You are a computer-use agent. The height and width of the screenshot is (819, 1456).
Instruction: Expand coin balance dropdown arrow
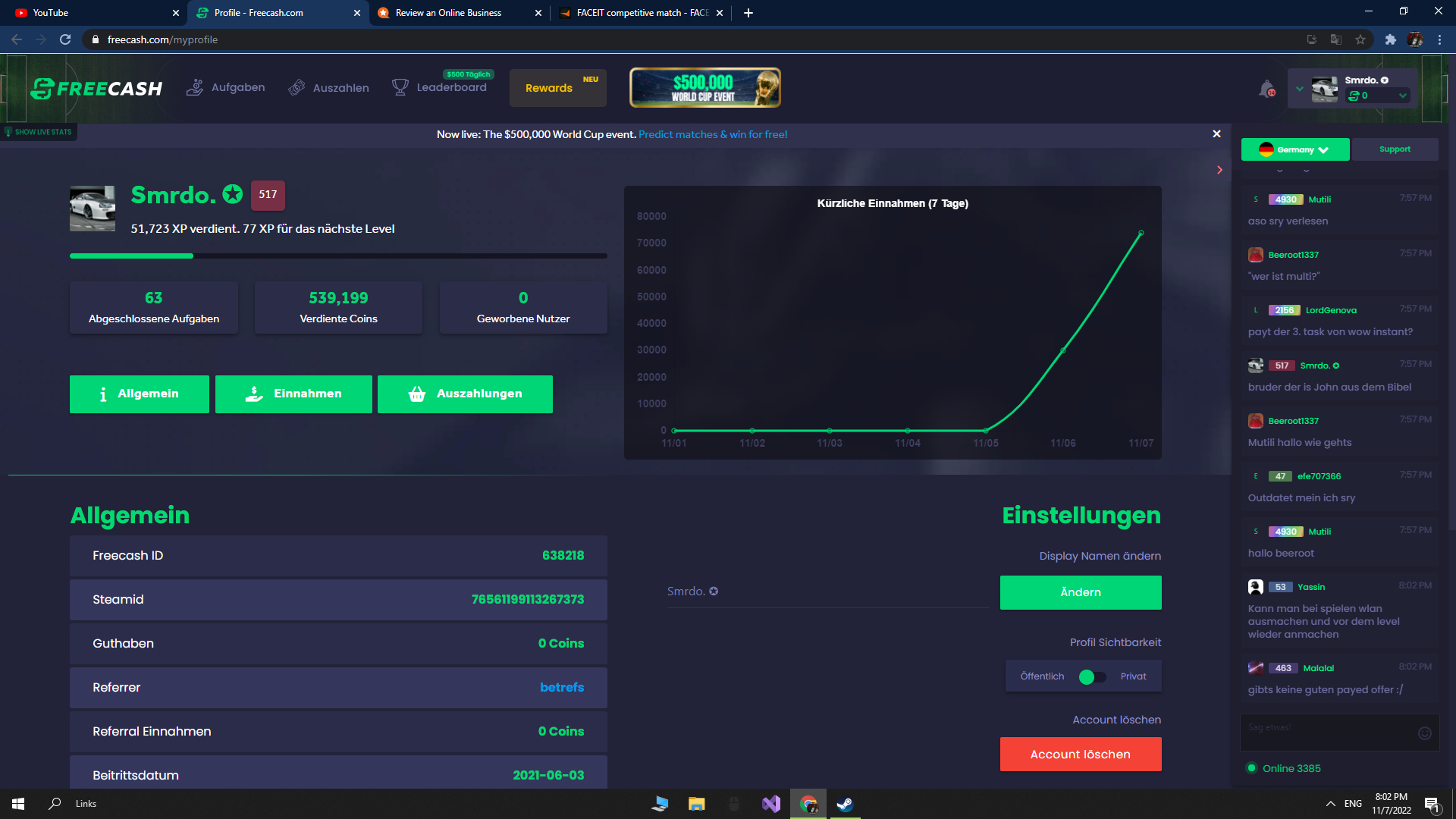coord(1402,96)
